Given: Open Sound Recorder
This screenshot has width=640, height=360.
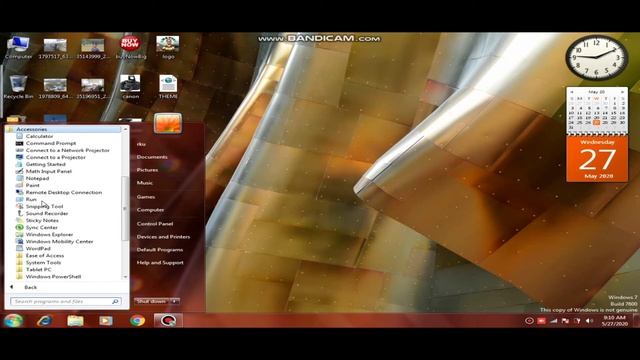Looking at the screenshot, I should pos(47,213).
